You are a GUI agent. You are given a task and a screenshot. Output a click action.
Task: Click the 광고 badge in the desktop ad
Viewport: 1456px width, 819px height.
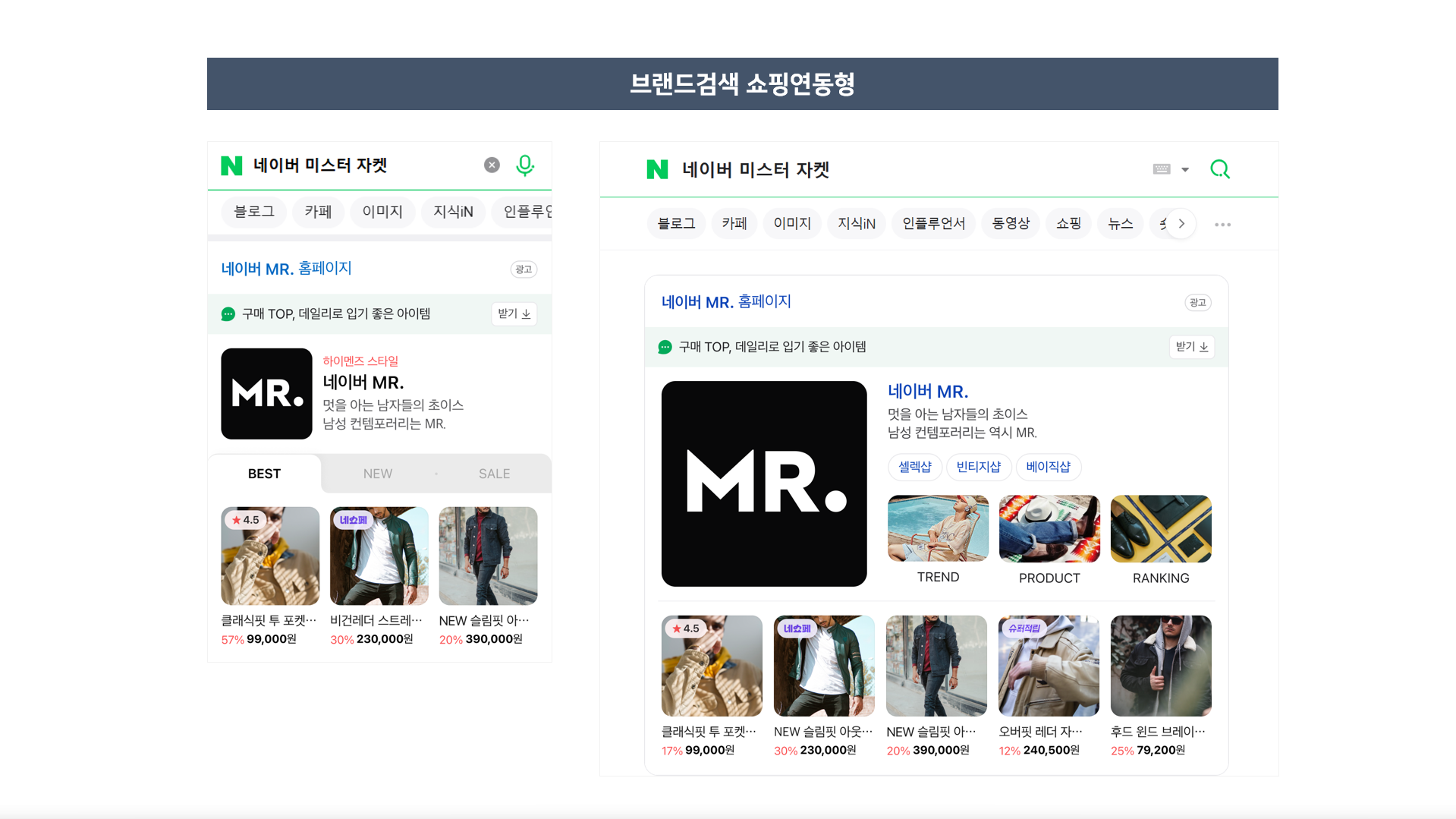(x=1197, y=303)
